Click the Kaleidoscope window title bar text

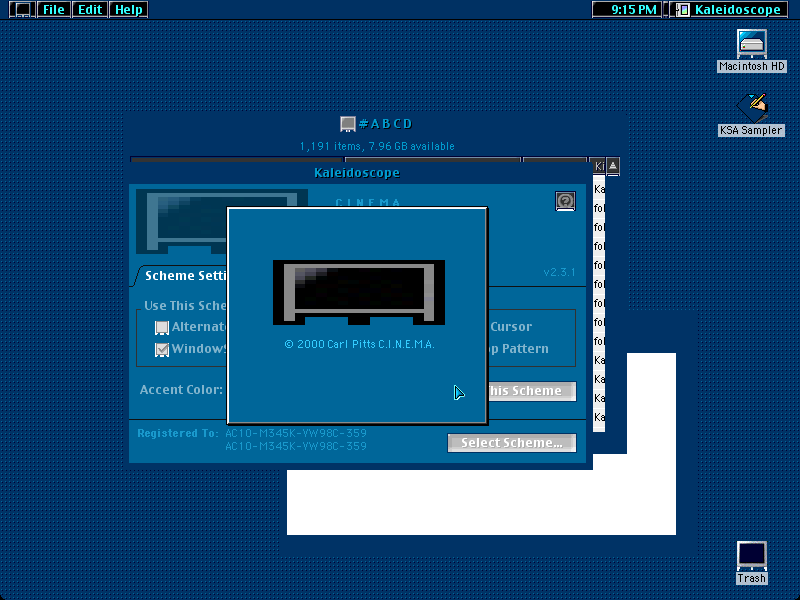[357, 173]
